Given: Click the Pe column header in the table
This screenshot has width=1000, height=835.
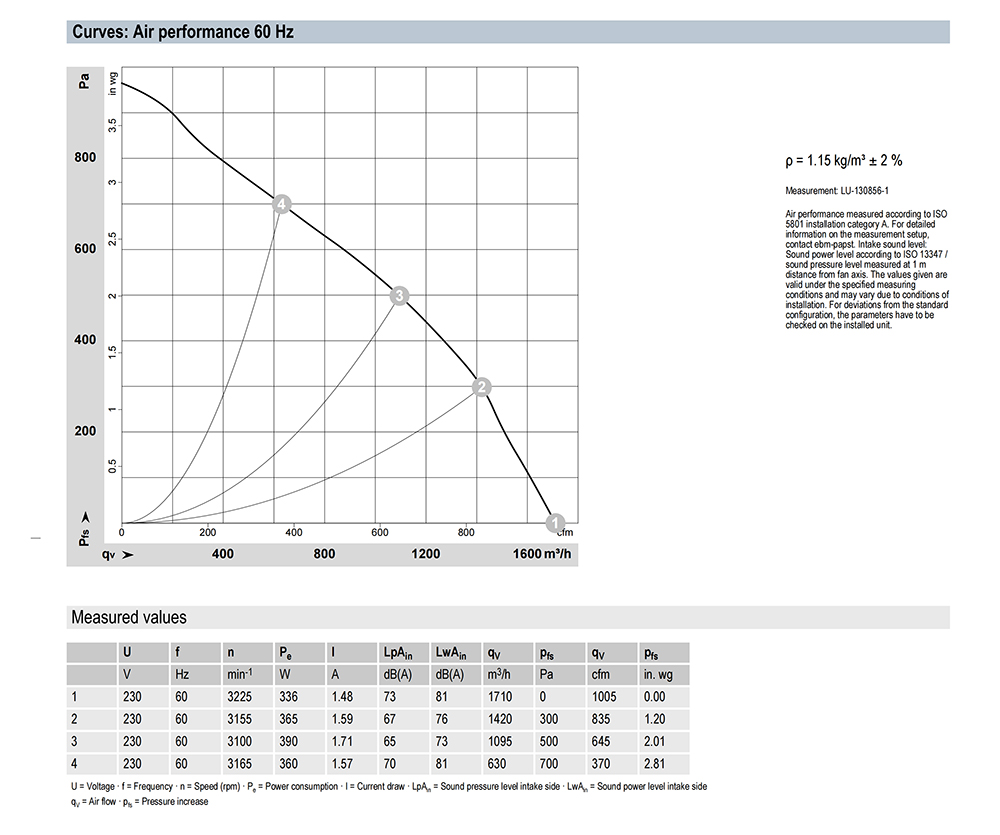Looking at the screenshot, I should click(x=285, y=652).
